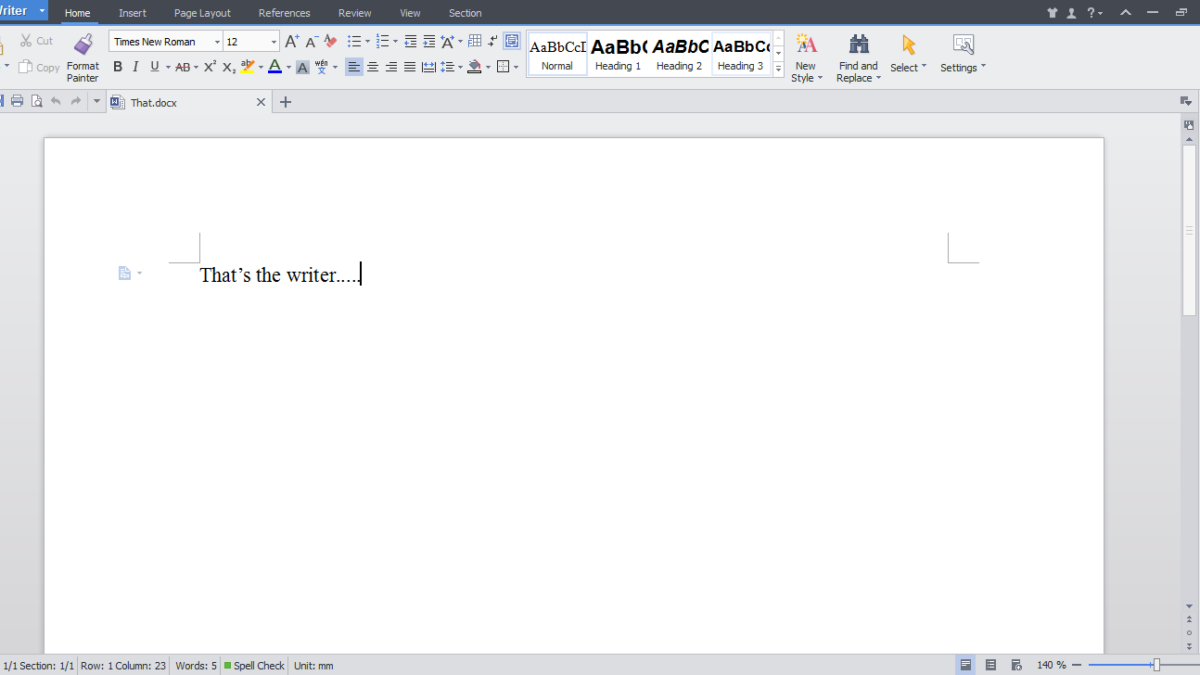Toggle Bold formatting

pyautogui.click(x=117, y=67)
